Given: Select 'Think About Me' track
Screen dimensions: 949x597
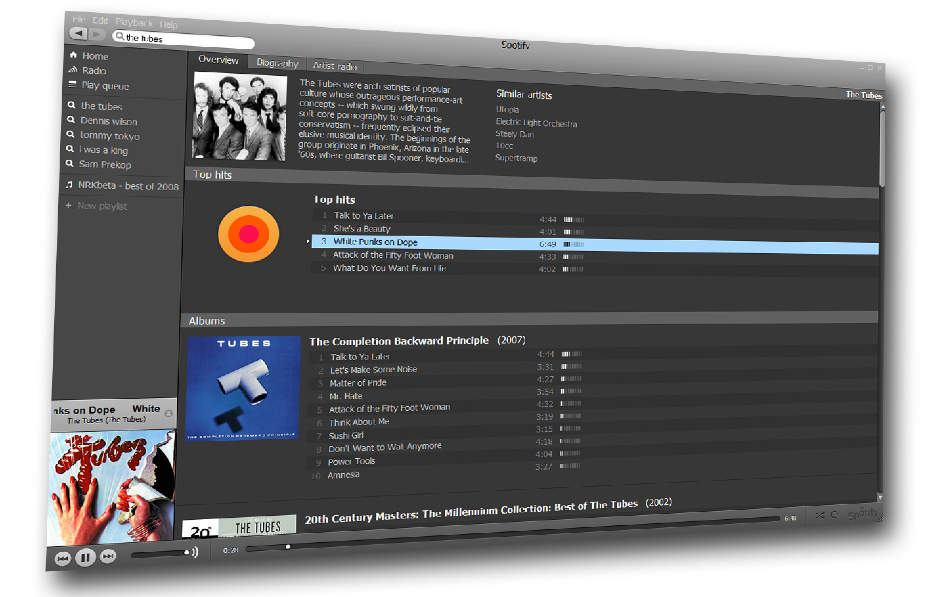Looking at the screenshot, I should (359, 422).
